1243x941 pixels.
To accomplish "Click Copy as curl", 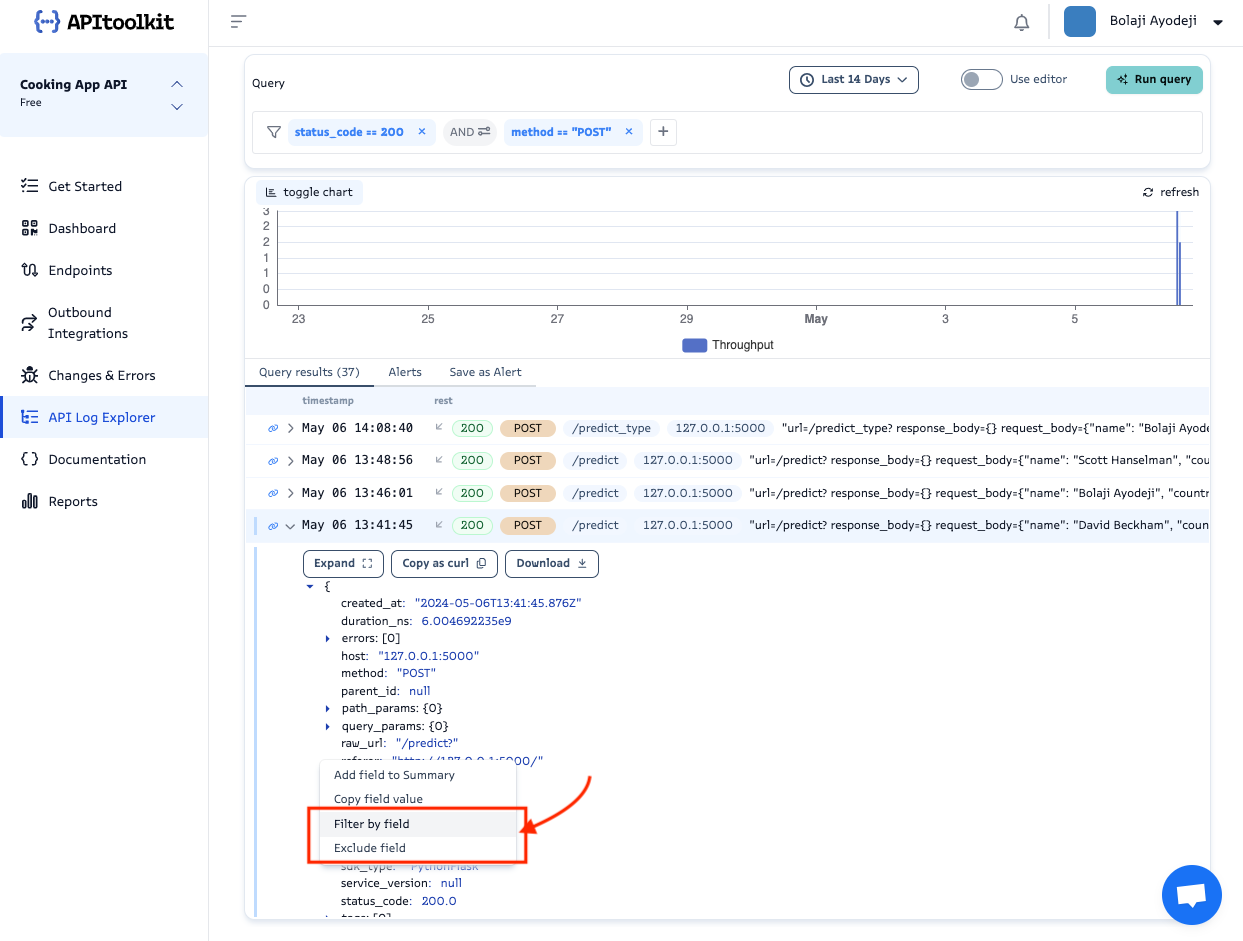I will (x=444, y=563).
